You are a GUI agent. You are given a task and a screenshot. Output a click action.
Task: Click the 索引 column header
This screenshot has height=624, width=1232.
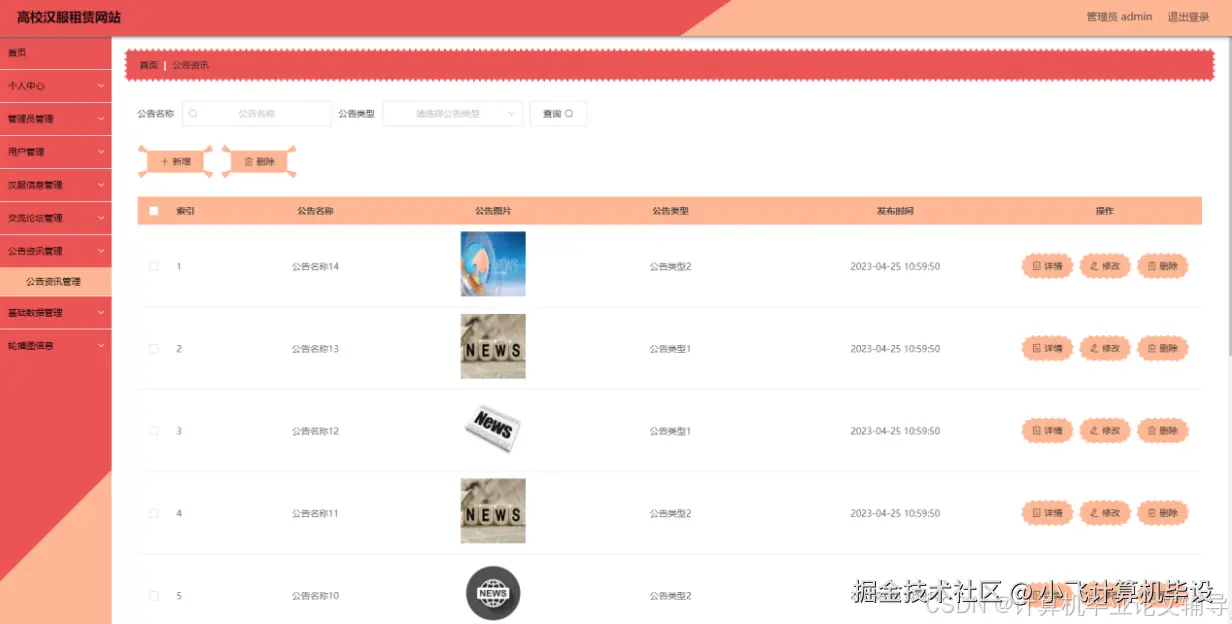185,211
